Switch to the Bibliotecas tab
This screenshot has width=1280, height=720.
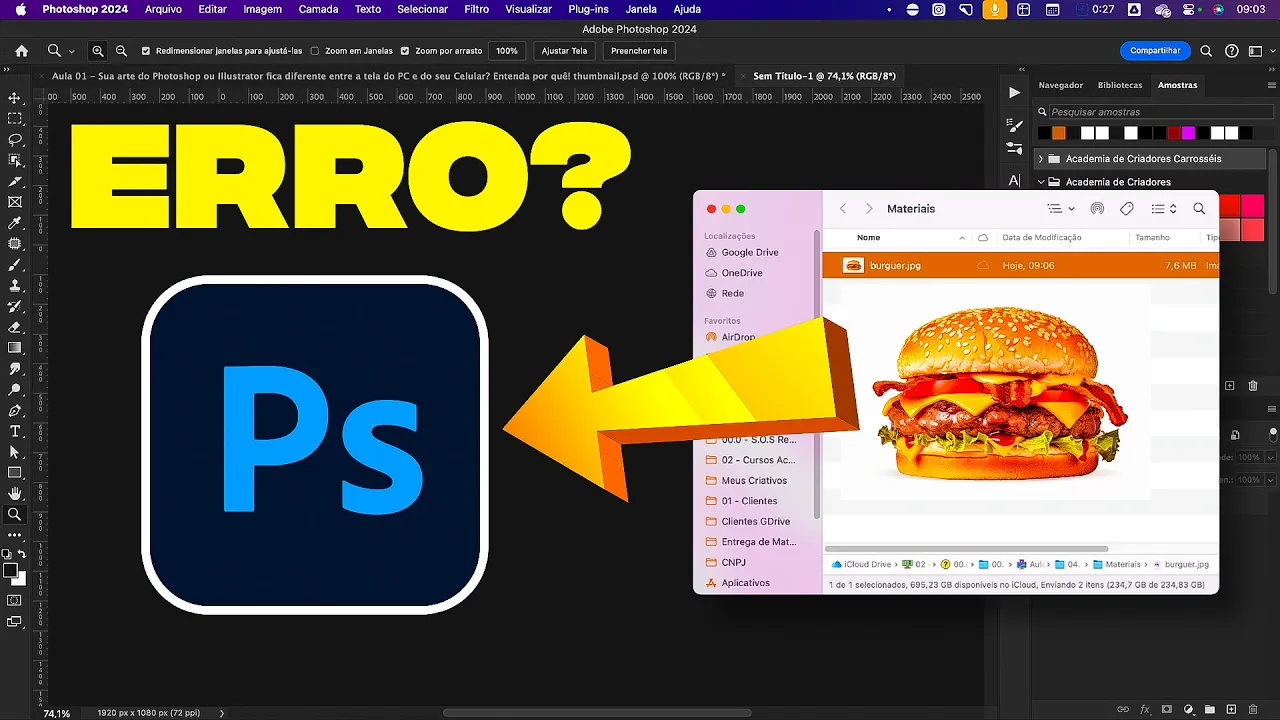[1120, 85]
